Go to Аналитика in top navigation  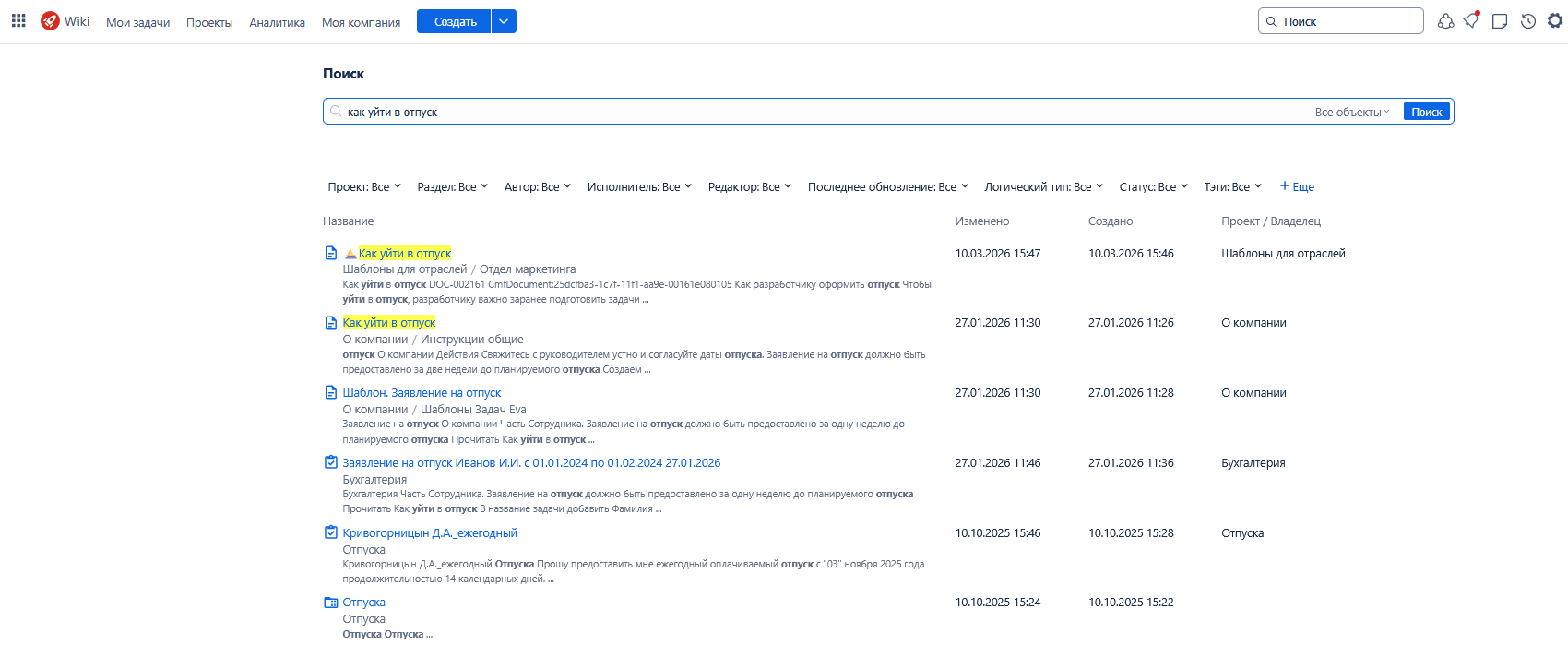tap(277, 22)
